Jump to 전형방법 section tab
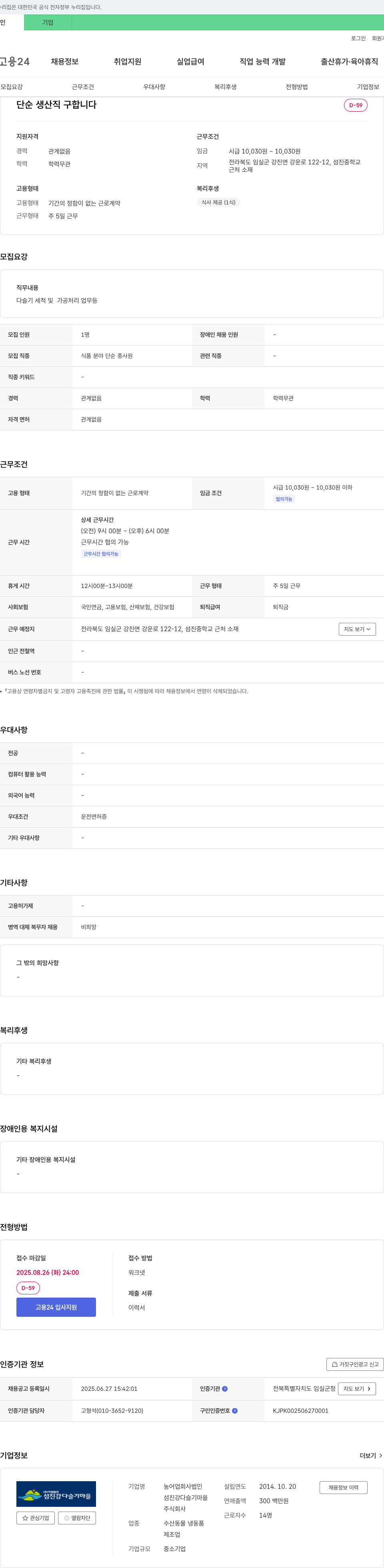384x1568 pixels. click(296, 87)
